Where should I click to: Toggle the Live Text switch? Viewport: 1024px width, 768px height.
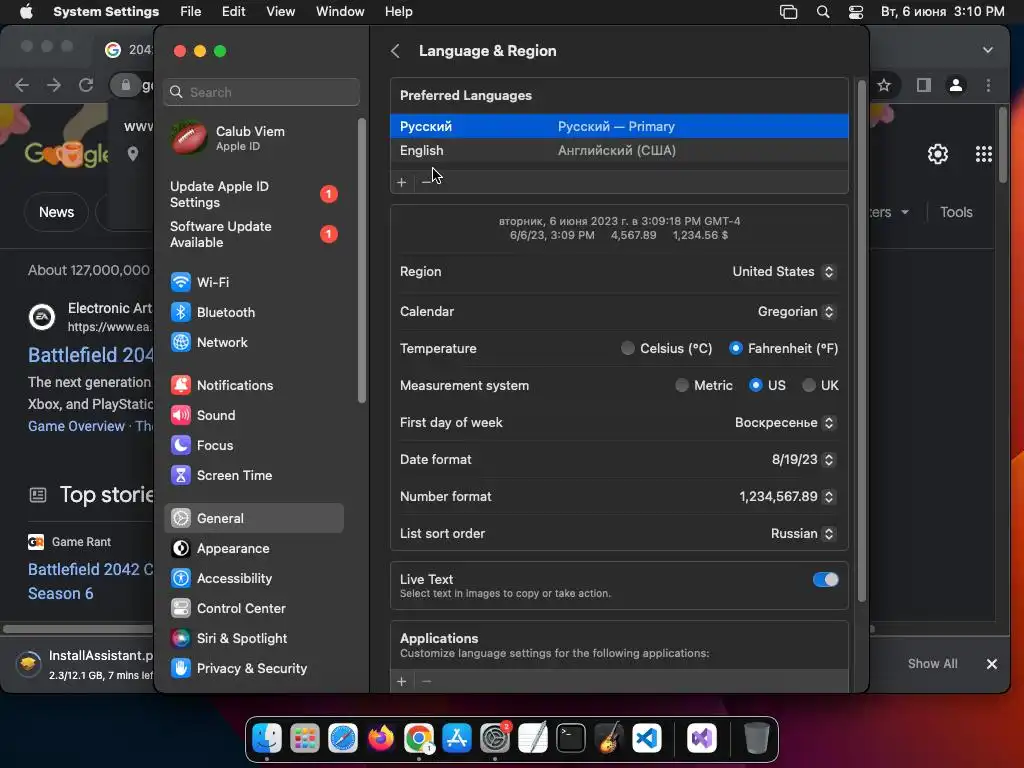click(825, 579)
